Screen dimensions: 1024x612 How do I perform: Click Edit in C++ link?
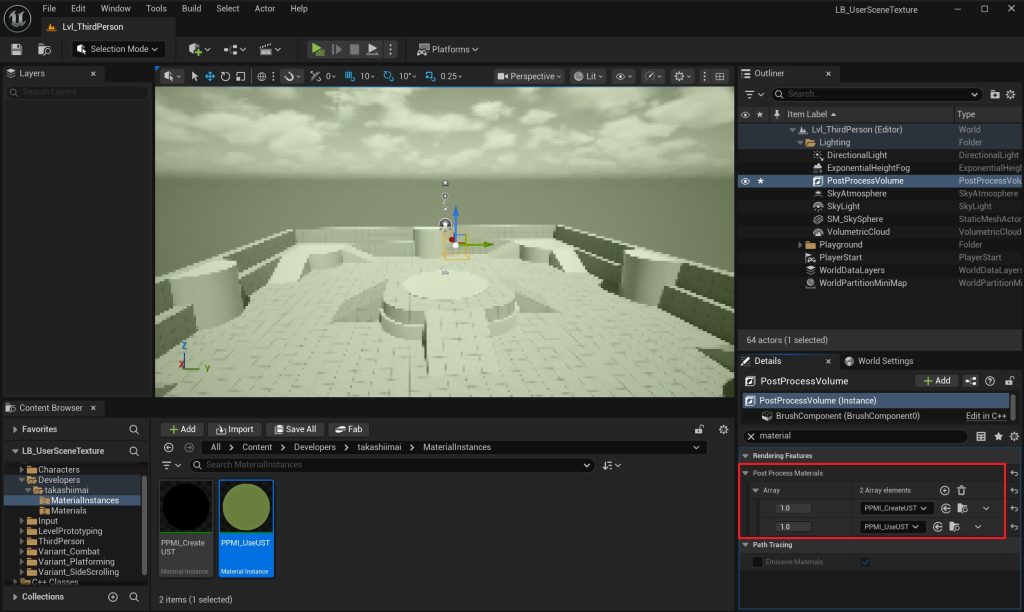(x=985, y=416)
